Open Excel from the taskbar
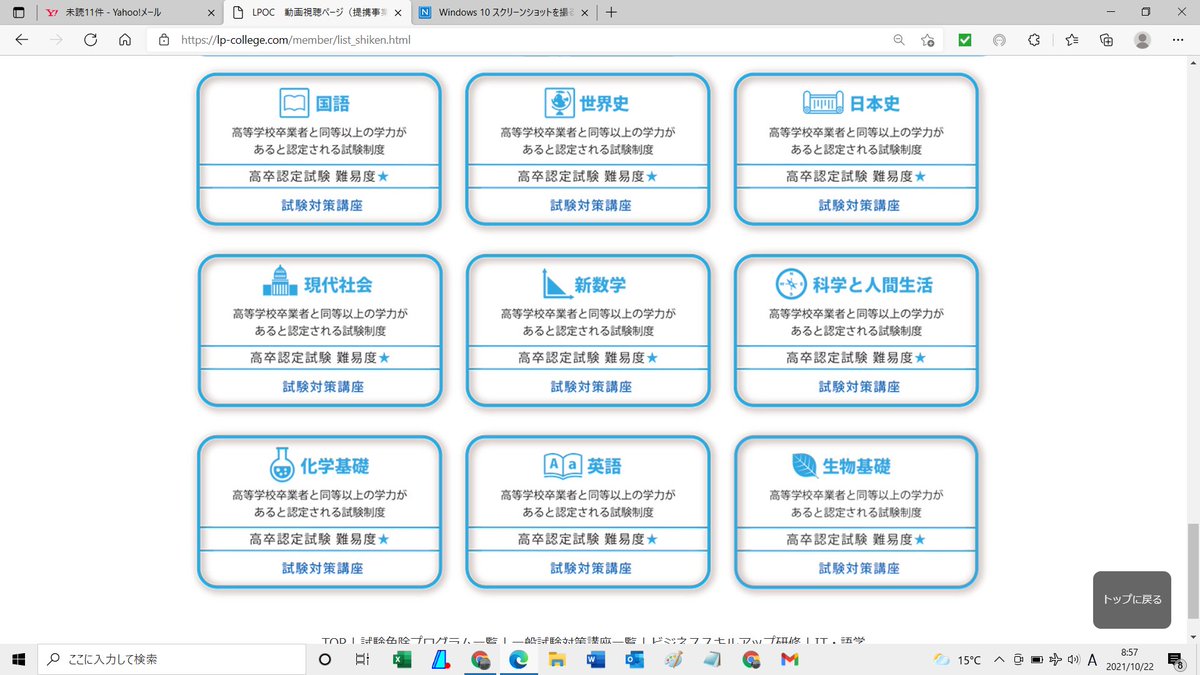 [x=402, y=659]
